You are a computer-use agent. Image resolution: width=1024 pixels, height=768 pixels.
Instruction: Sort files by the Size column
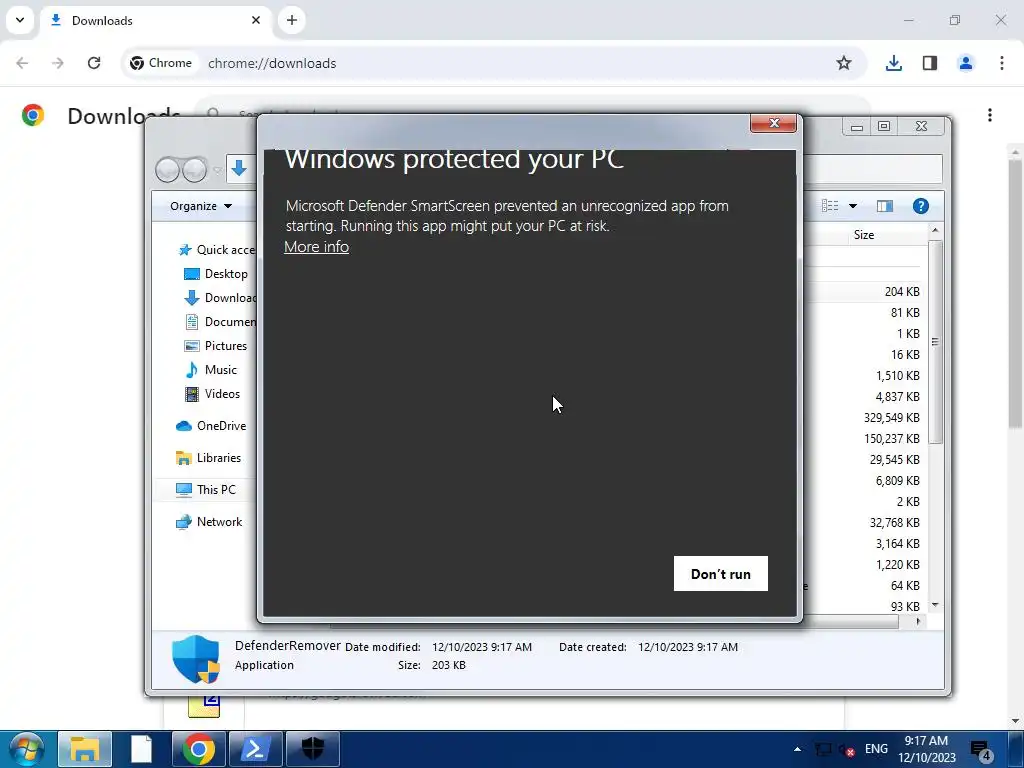pyautogui.click(x=863, y=234)
